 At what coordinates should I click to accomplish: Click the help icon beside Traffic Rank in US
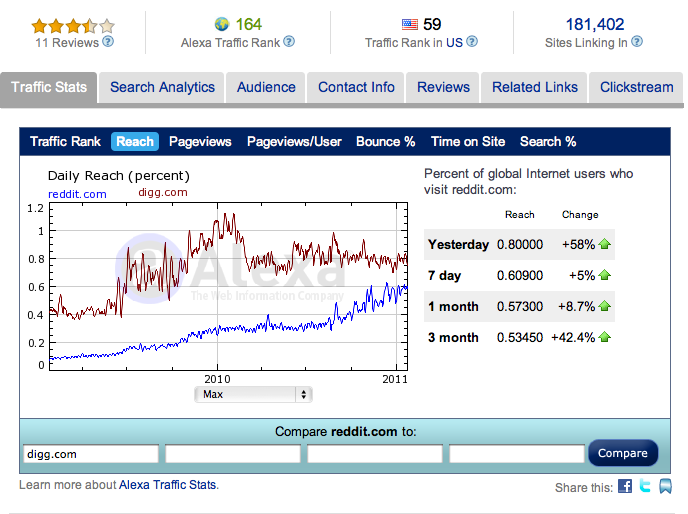click(x=472, y=42)
